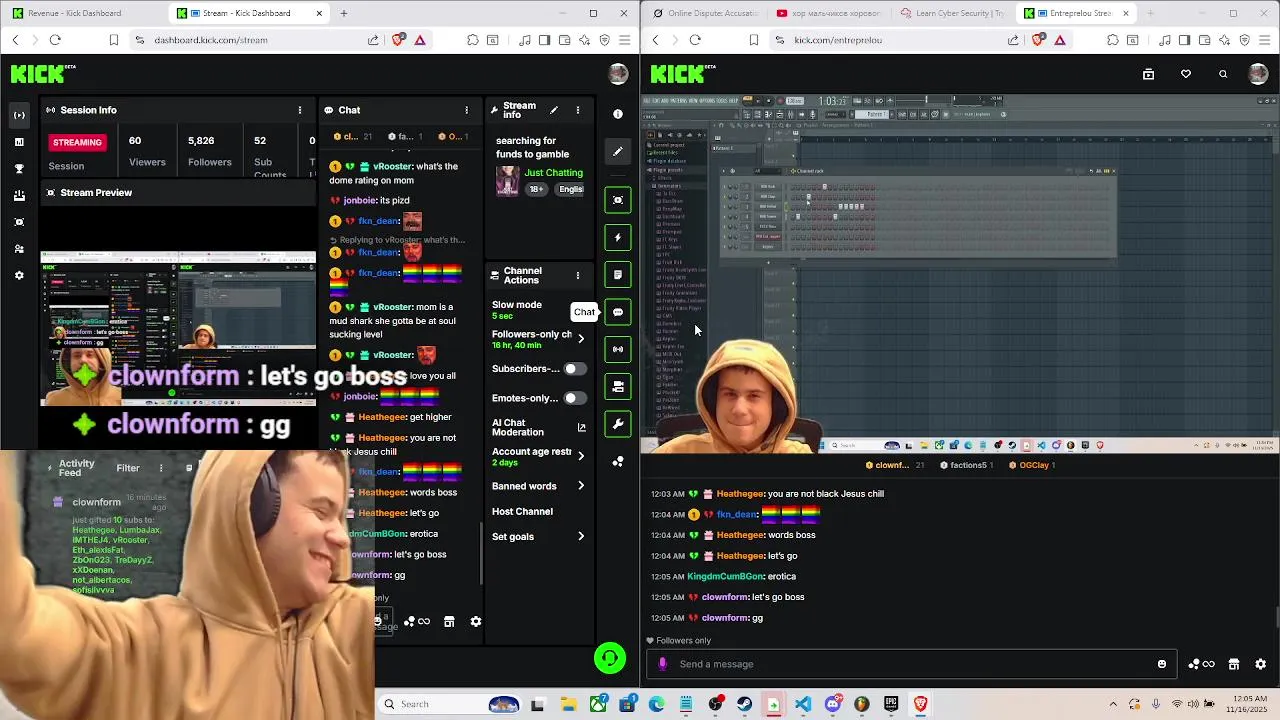Open the Slow mode setting
Image resolution: width=1280 pixels, height=720 pixels.
coord(517,310)
